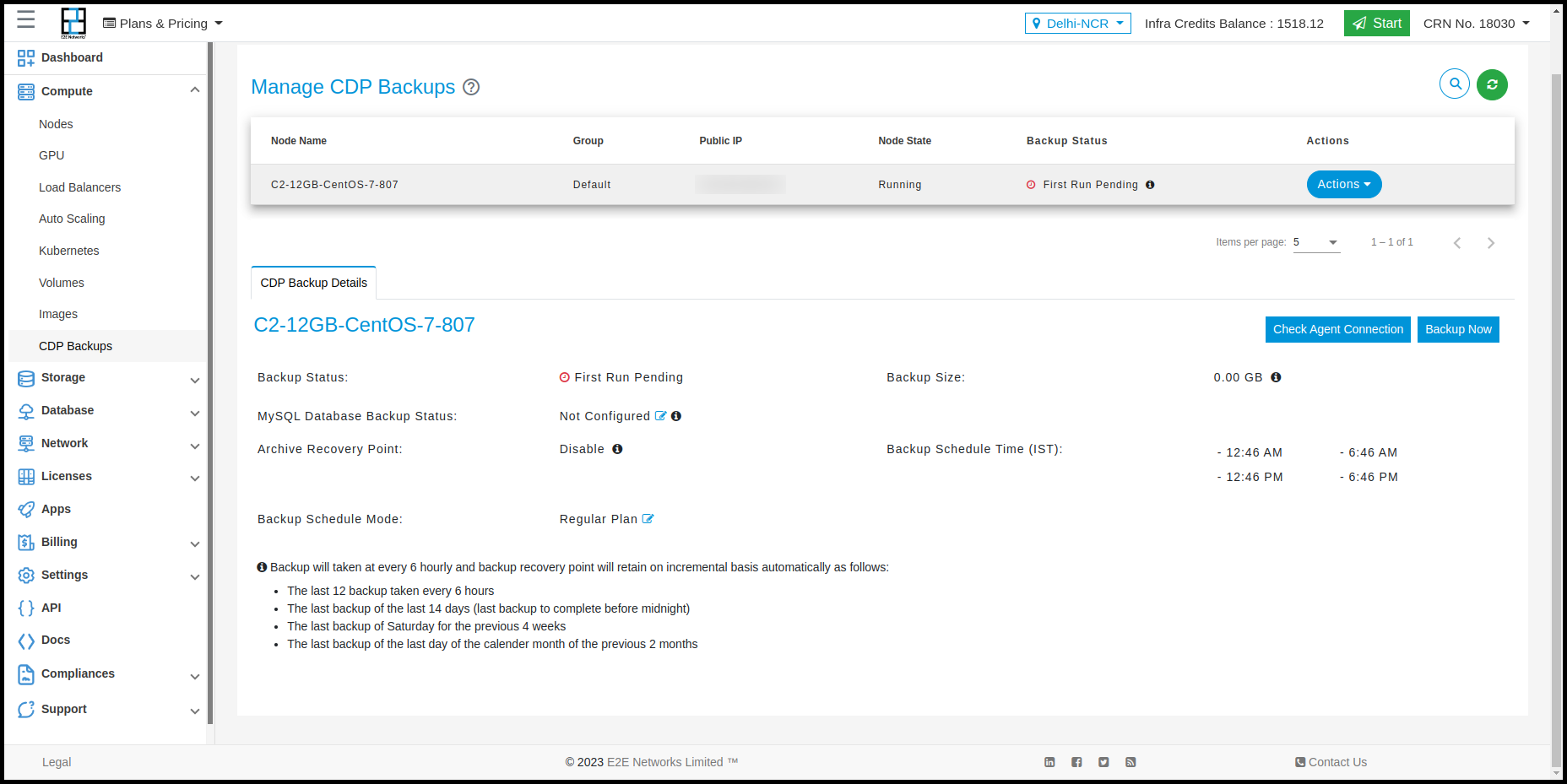Image resolution: width=1567 pixels, height=784 pixels.
Task: Select C2-12GB-CentOS-7-807 table row name
Action: pos(334,185)
